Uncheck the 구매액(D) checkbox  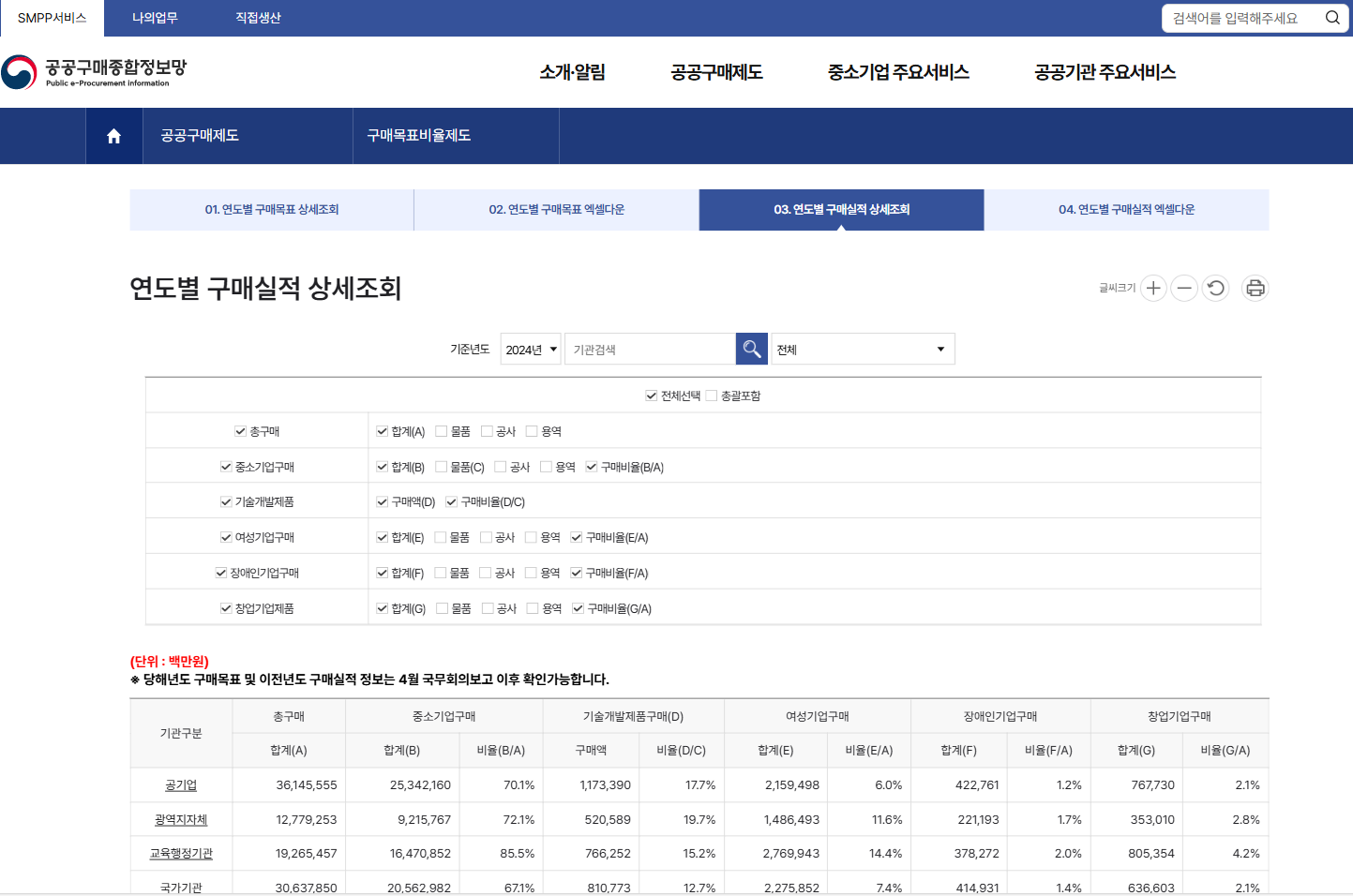382,502
